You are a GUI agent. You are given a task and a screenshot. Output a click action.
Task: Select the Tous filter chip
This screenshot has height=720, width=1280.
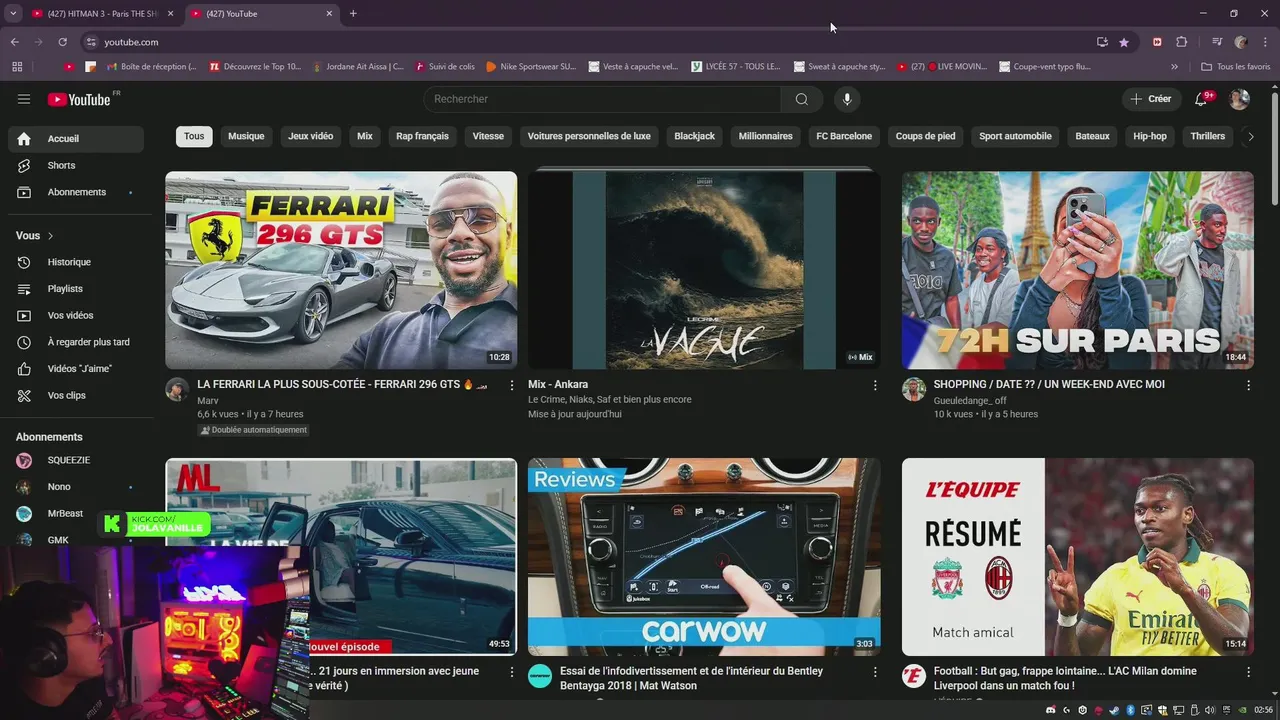194,136
